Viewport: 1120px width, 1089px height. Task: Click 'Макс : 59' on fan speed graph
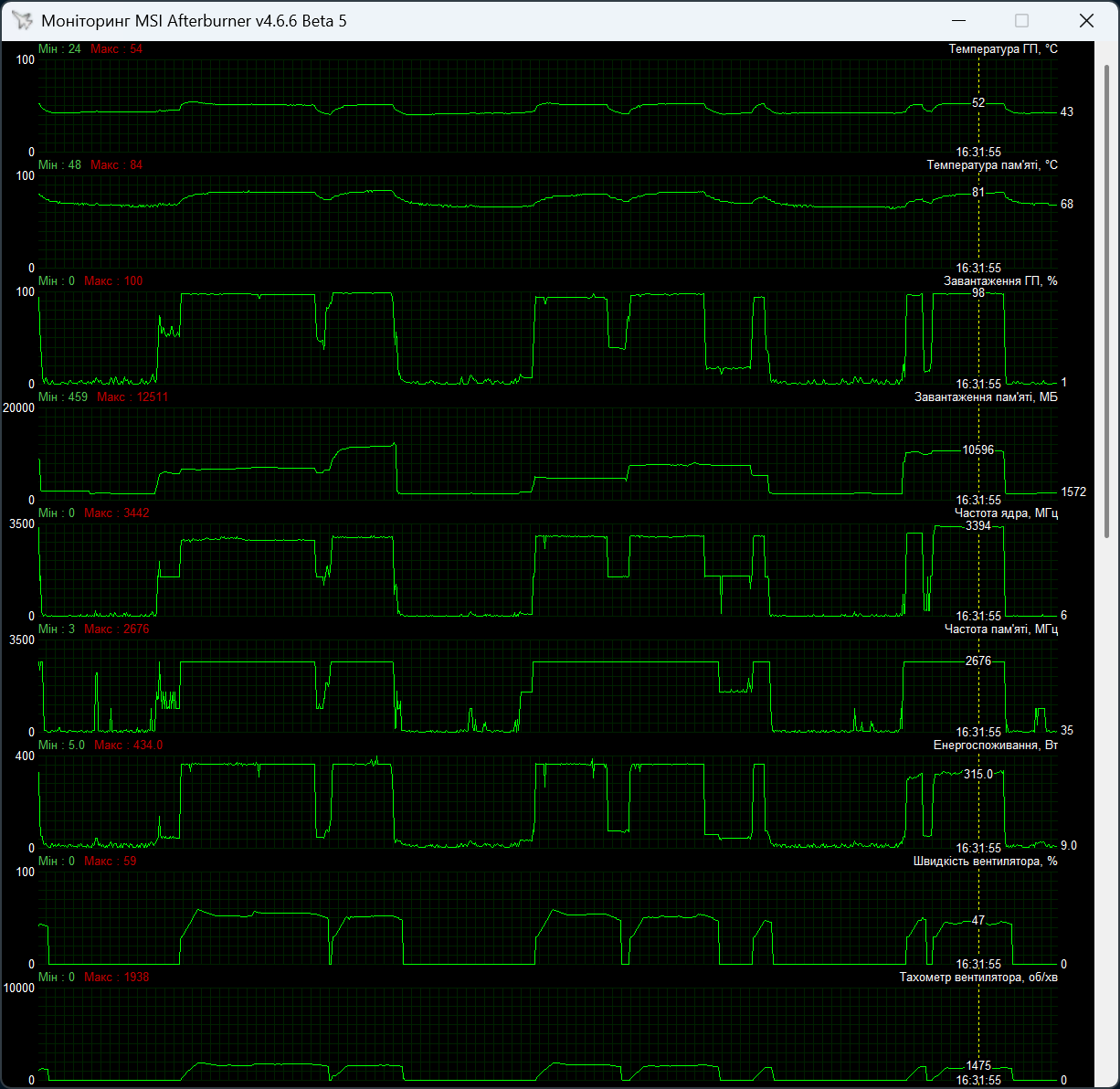(110, 861)
